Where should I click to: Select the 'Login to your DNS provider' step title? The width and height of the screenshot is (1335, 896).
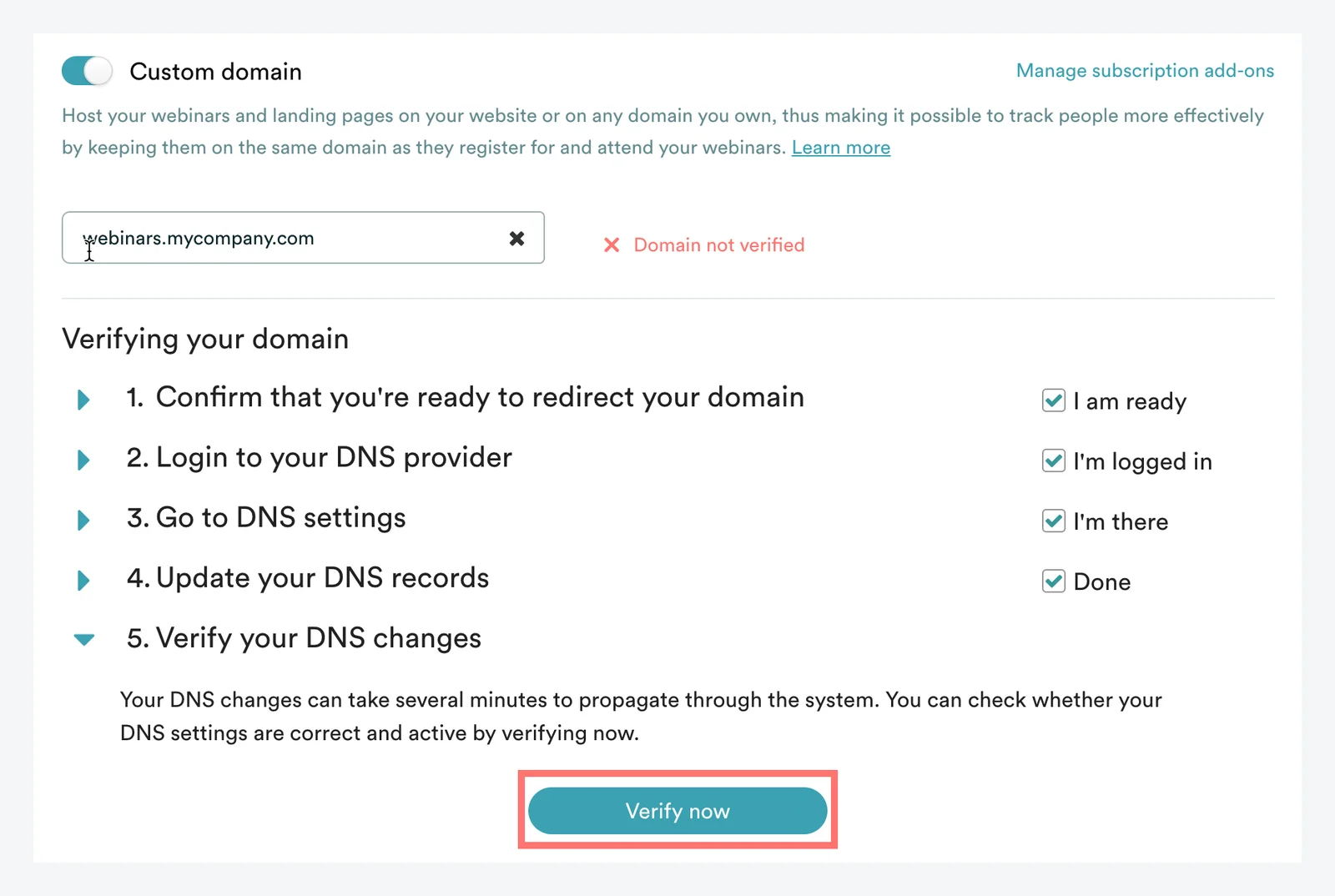(333, 458)
